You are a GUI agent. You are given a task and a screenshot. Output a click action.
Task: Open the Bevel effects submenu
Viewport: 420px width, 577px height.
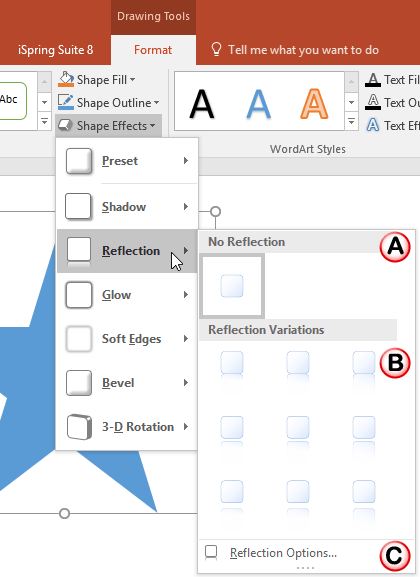tap(127, 383)
